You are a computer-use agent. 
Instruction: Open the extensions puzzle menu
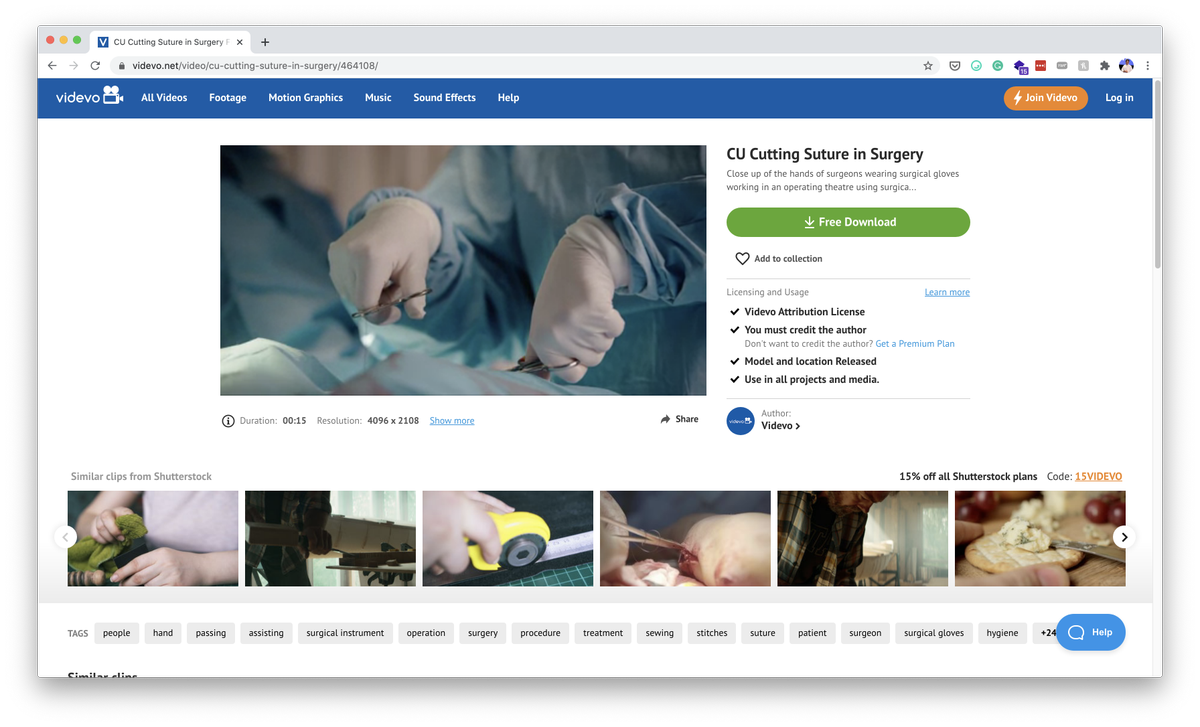[x=1104, y=66]
